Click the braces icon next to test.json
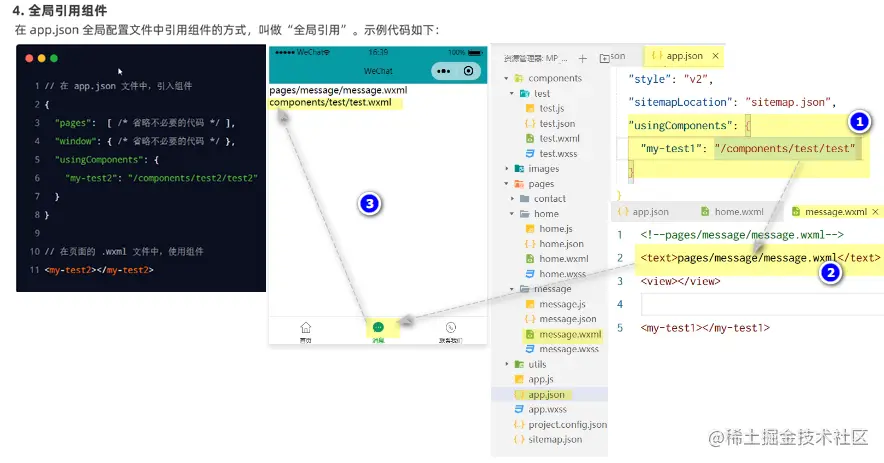Screen dimensions: 884x463 (x=530, y=124)
